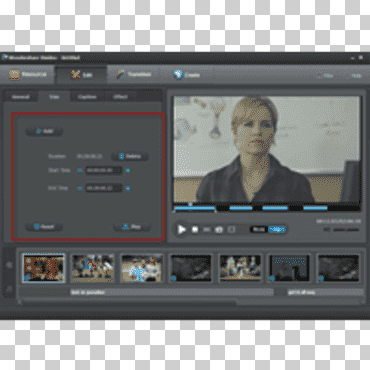Viewport: 370px width, 370px height.
Task: Select the General sub-tab
Action: 21,97
